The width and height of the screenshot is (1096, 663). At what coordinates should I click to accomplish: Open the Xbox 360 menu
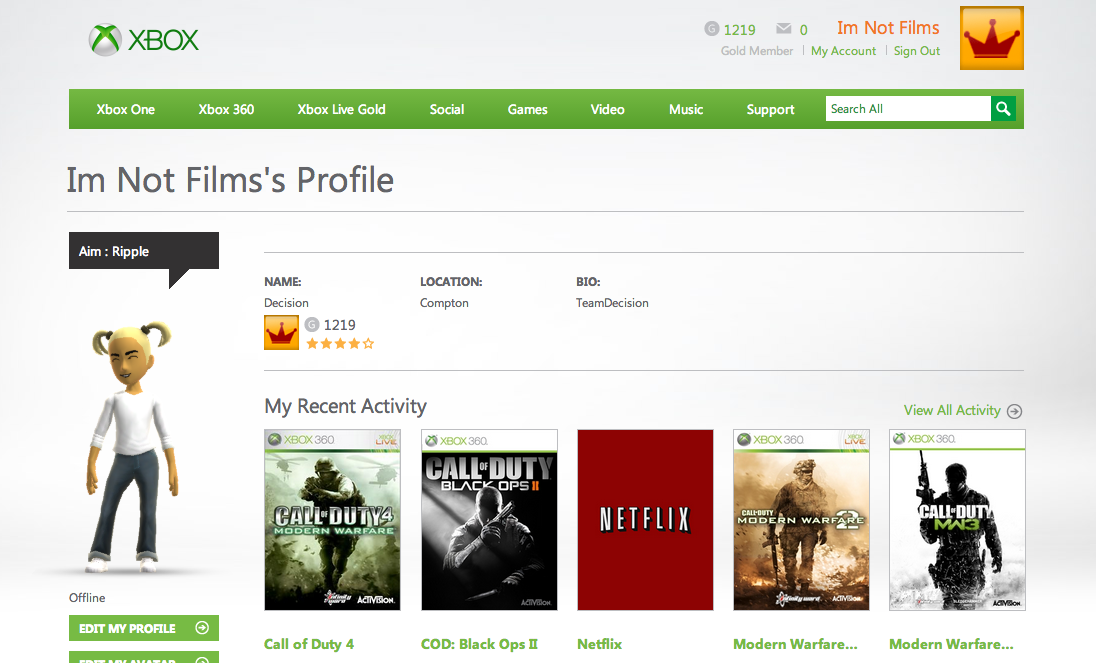(x=226, y=109)
